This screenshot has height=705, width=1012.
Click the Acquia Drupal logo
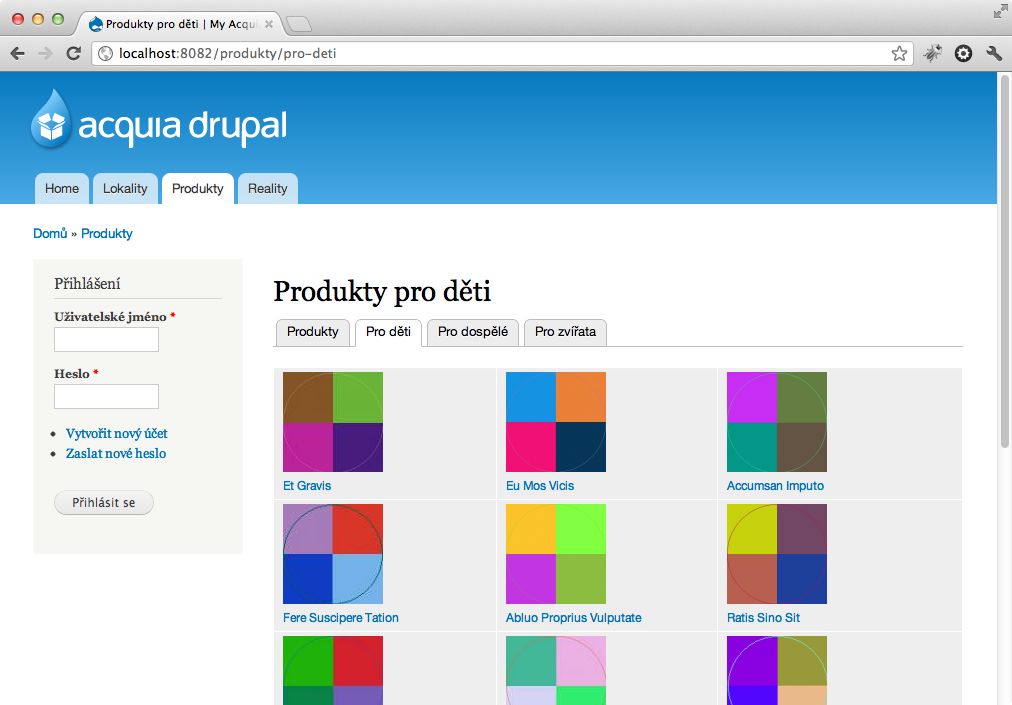pyautogui.click(x=159, y=121)
